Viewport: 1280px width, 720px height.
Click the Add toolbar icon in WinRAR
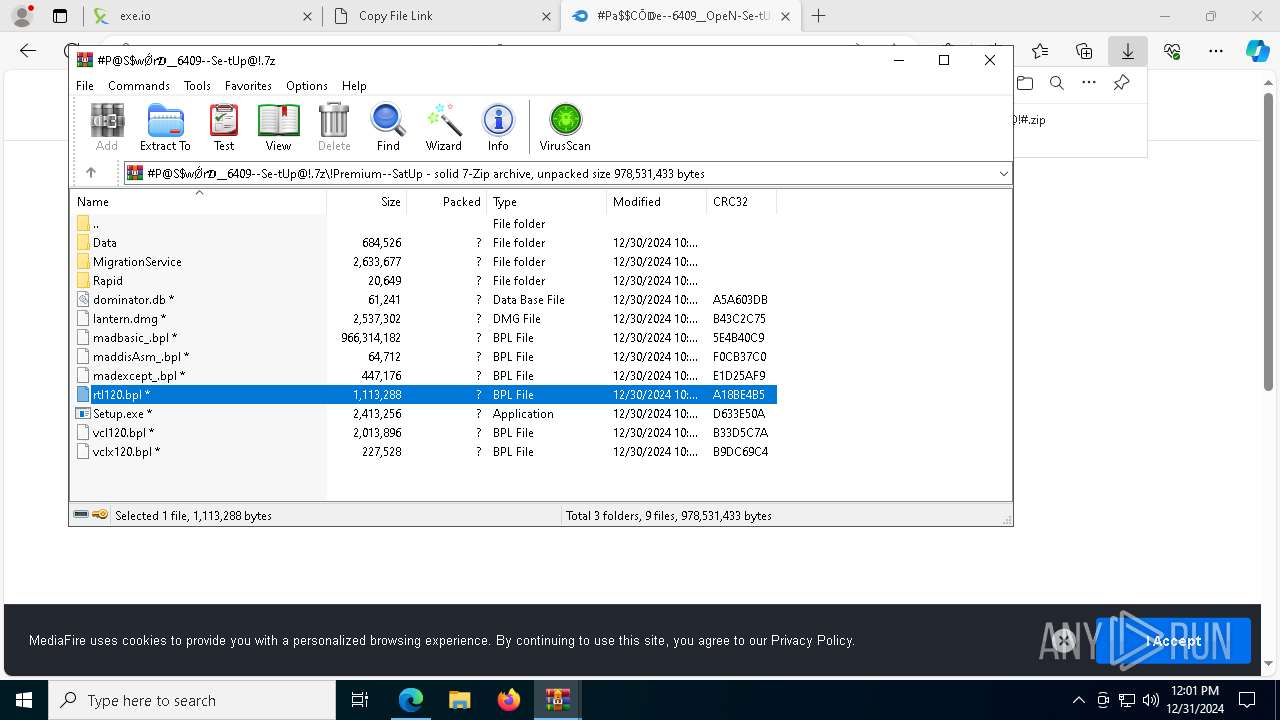pos(107,128)
